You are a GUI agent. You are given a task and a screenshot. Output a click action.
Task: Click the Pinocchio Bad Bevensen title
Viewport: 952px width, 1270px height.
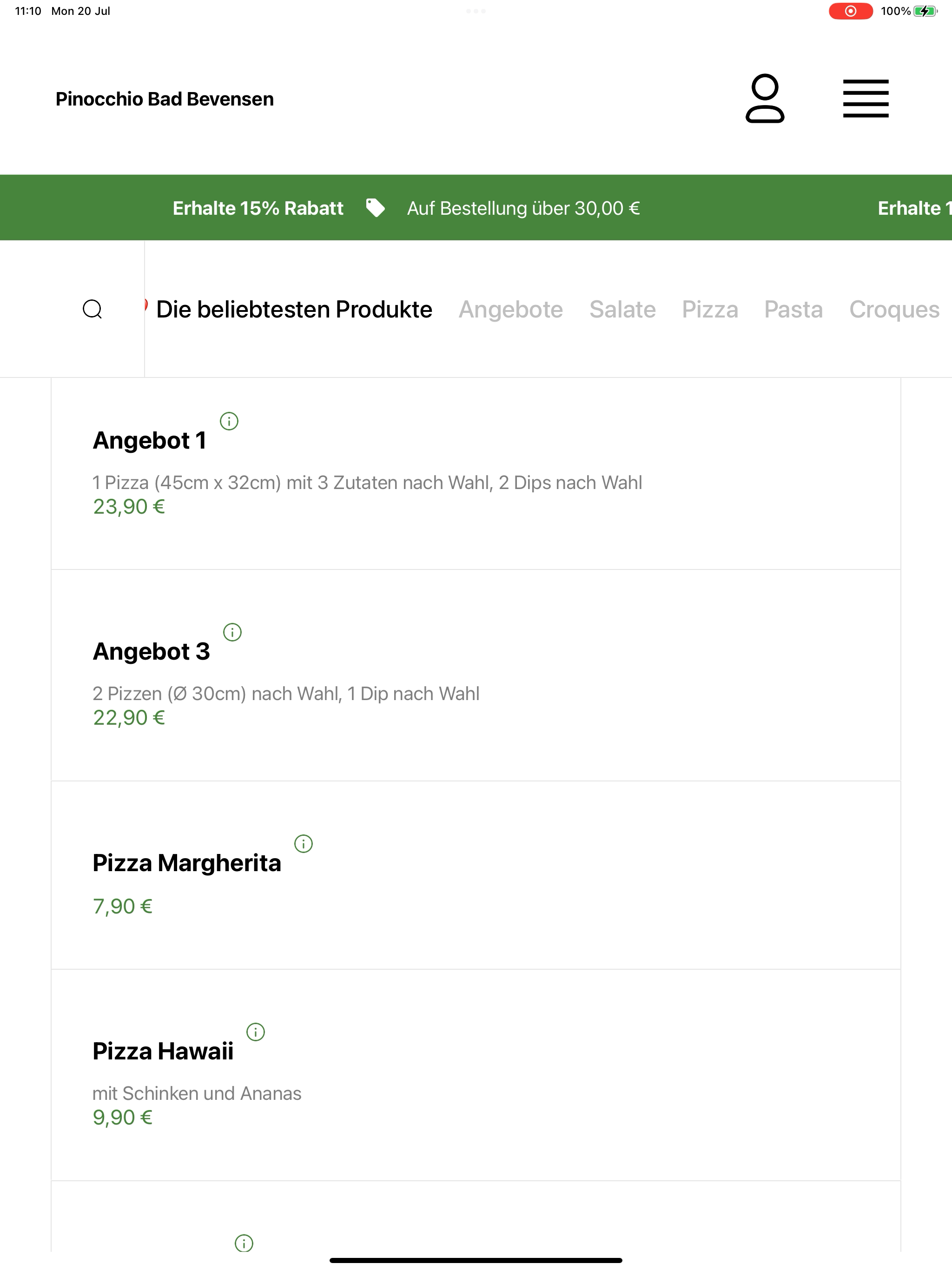165,99
